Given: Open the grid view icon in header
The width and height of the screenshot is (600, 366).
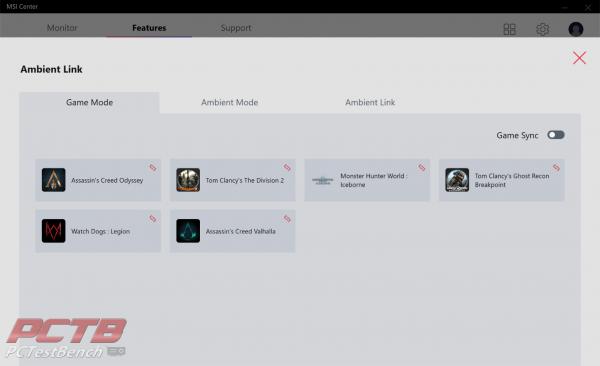Looking at the screenshot, I should [509, 29].
